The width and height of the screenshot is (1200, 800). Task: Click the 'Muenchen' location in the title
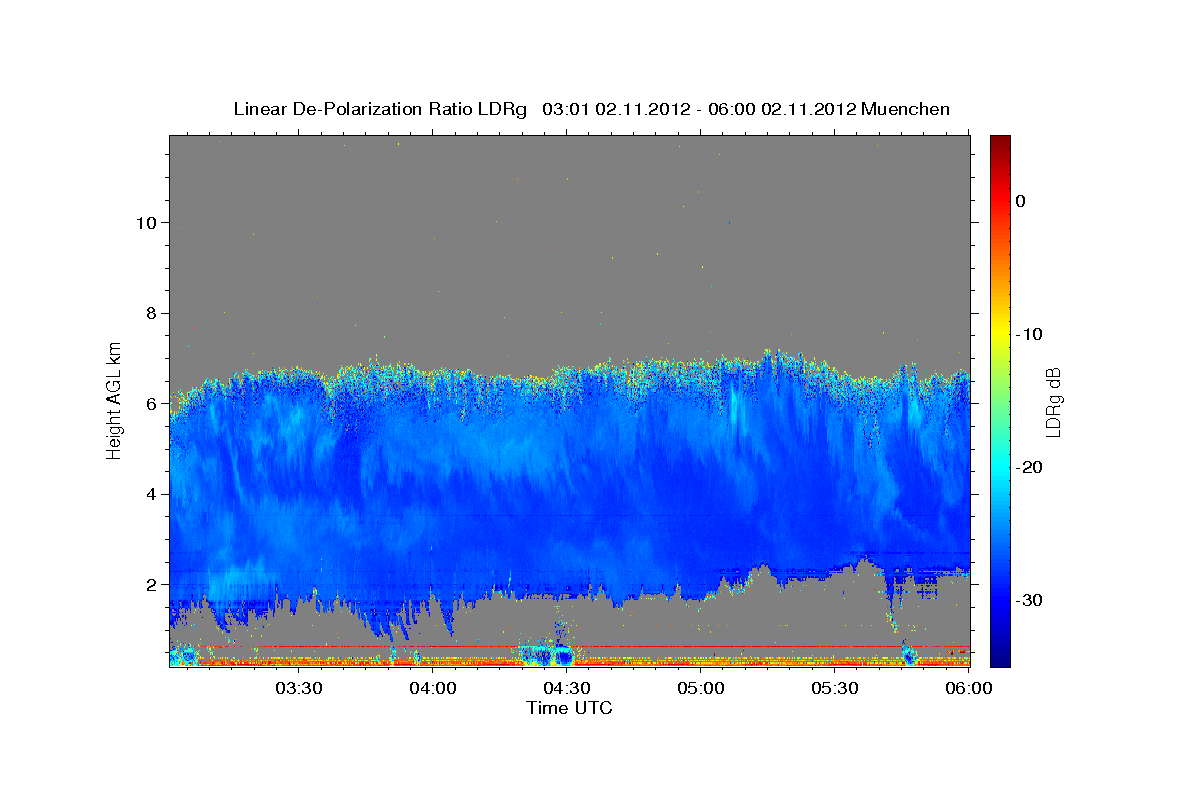(x=906, y=109)
